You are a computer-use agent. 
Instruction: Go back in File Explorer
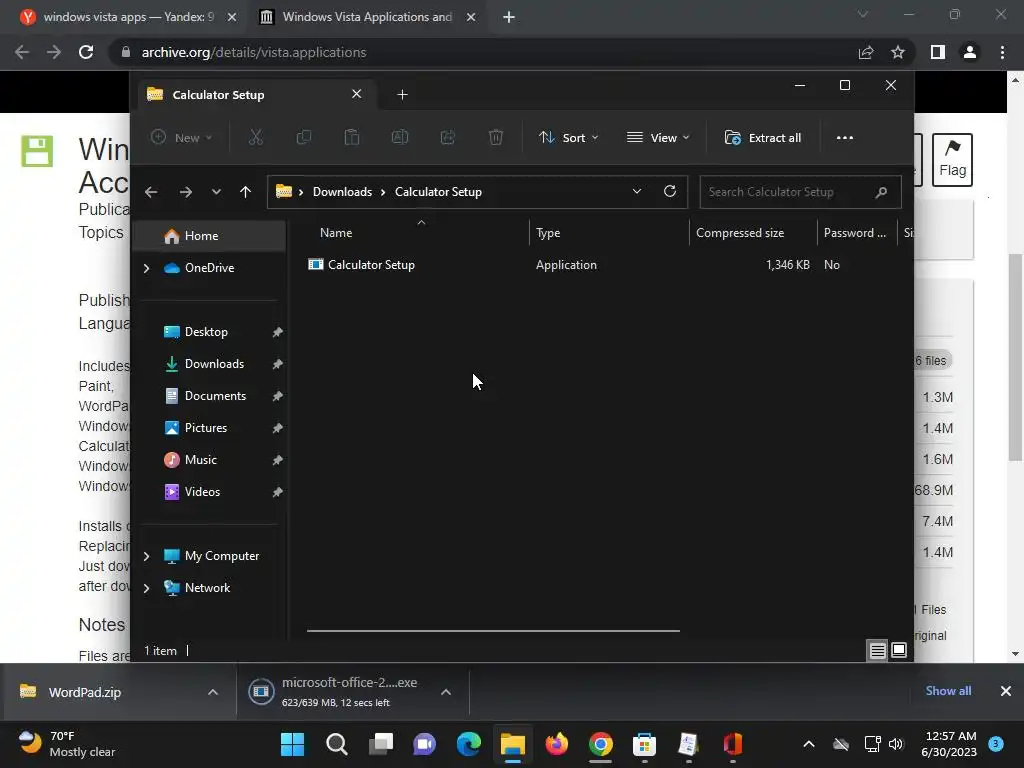click(x=151, y=192)
